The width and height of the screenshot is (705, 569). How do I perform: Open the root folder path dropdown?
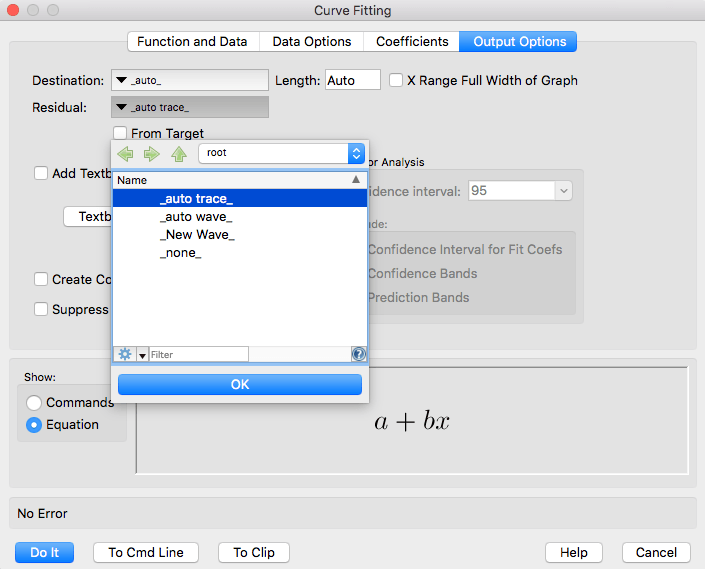[x=282, y=153]
